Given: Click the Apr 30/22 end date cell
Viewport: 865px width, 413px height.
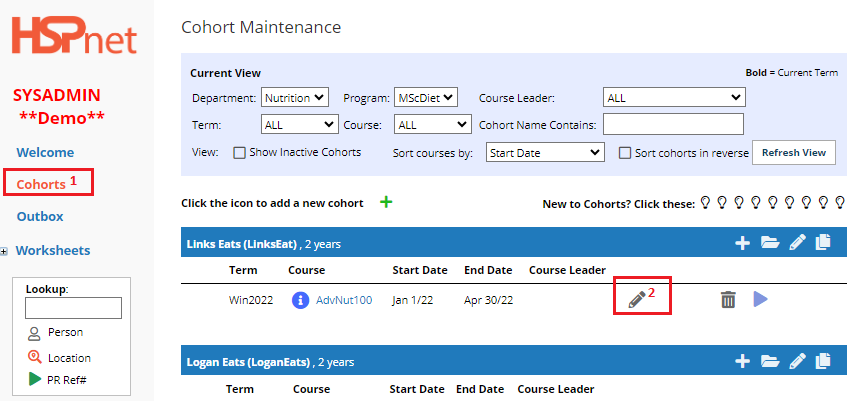Looking at the screenshot, I should [x=488, y=301].
